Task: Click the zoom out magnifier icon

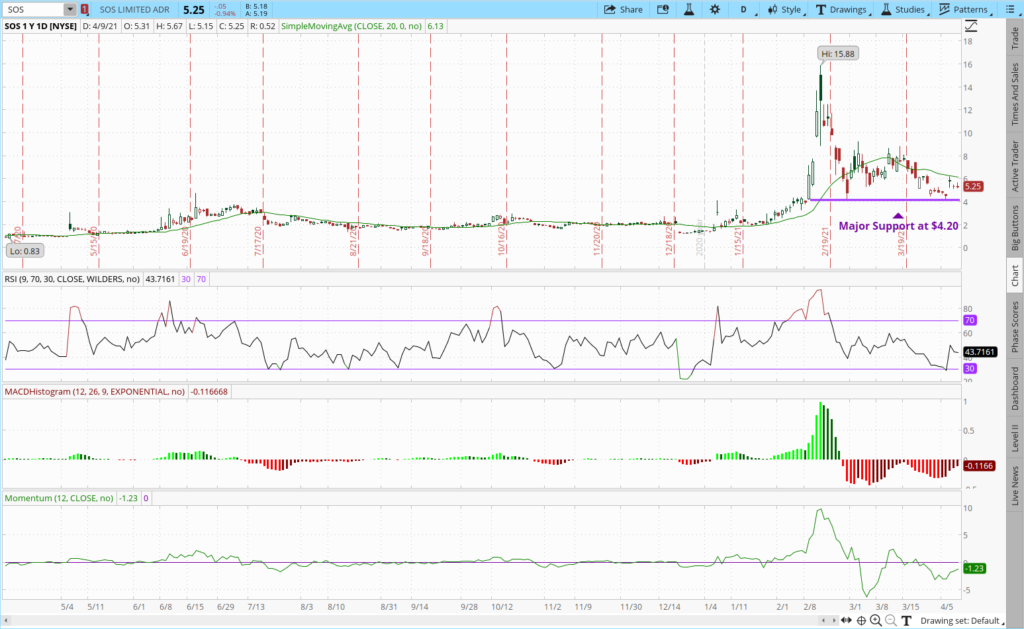Action: click(891, 621)
